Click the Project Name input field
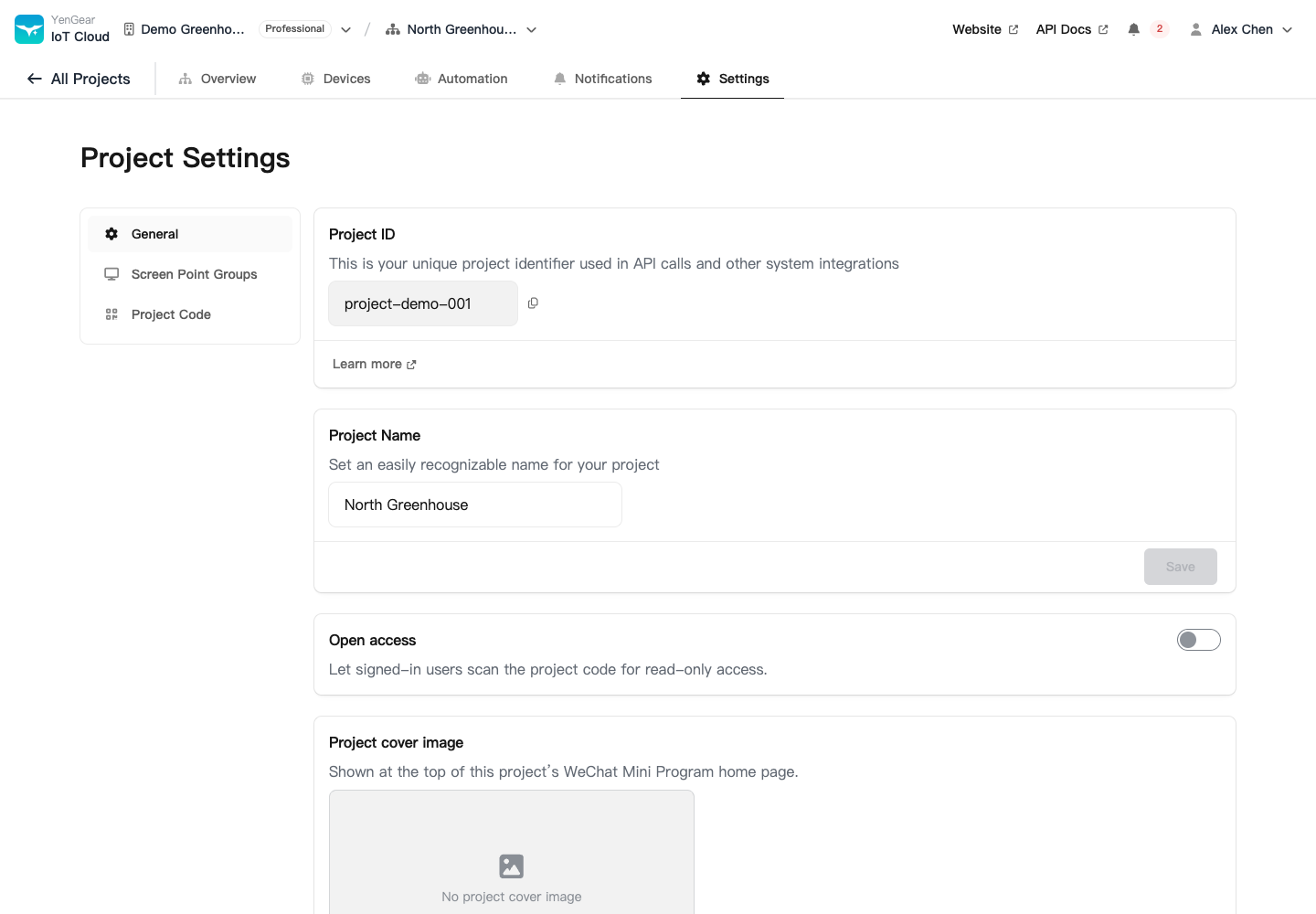The width and height of the screenshot is (1316, 914). tap(475, 505)
